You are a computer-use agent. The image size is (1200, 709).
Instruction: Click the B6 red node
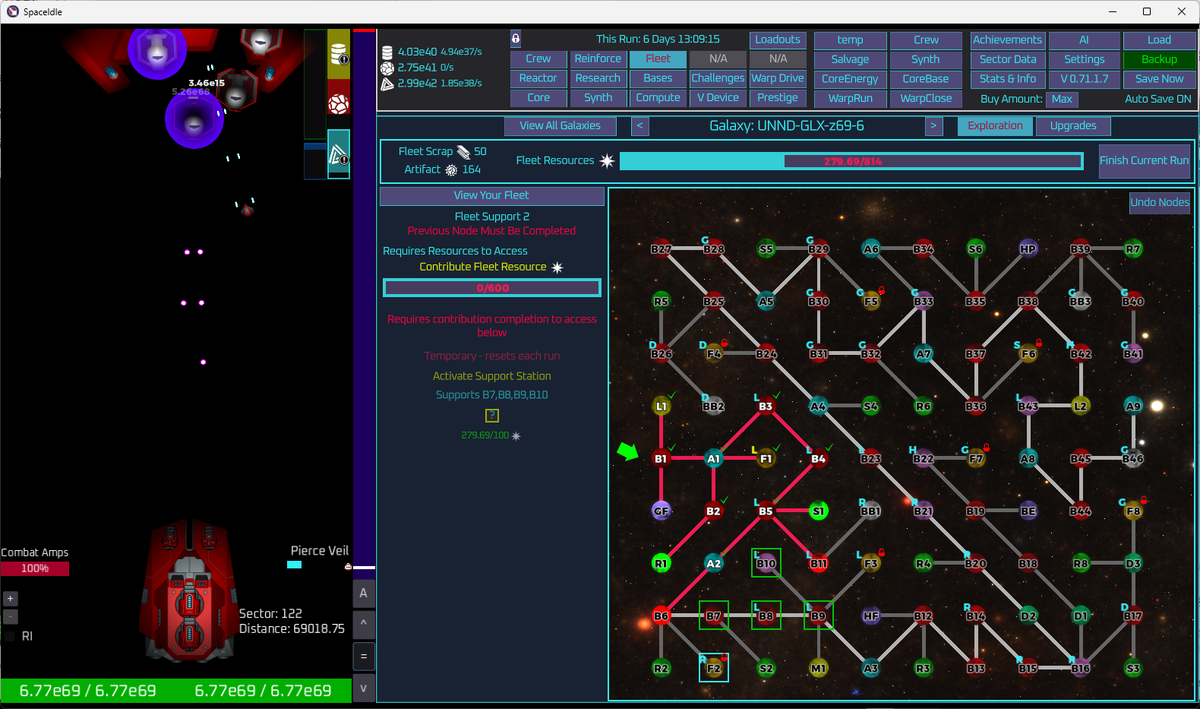click(x=660, y=616)
